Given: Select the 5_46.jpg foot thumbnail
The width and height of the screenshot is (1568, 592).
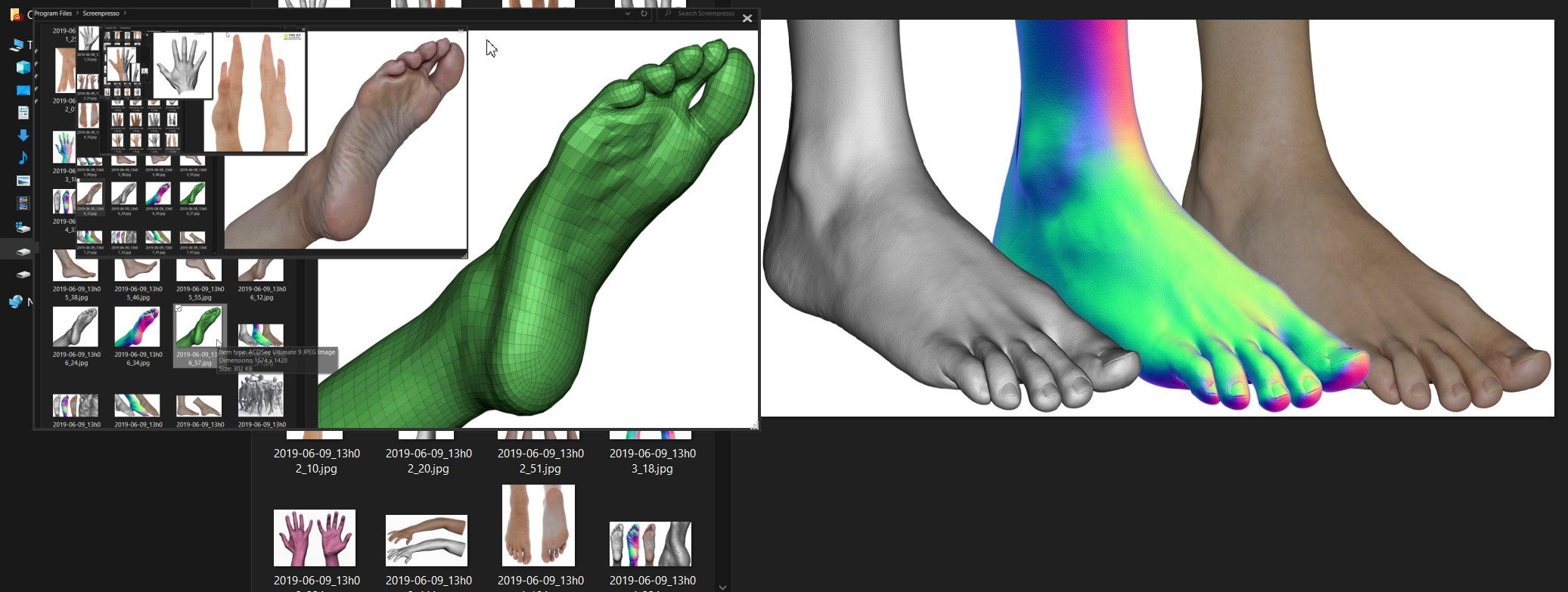Looking at the screenshot, I should point(137,270).
